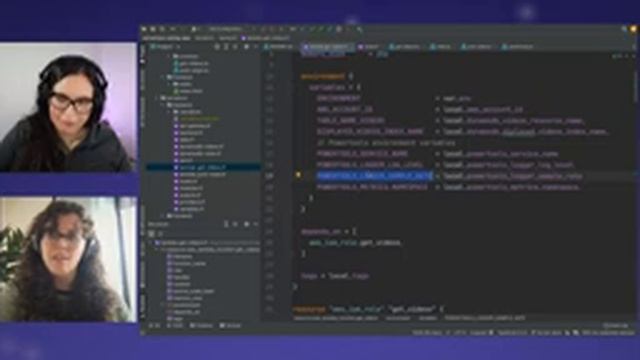
Task: Hide the Structure panel with the minimize icon
Action: coord(256,224)
